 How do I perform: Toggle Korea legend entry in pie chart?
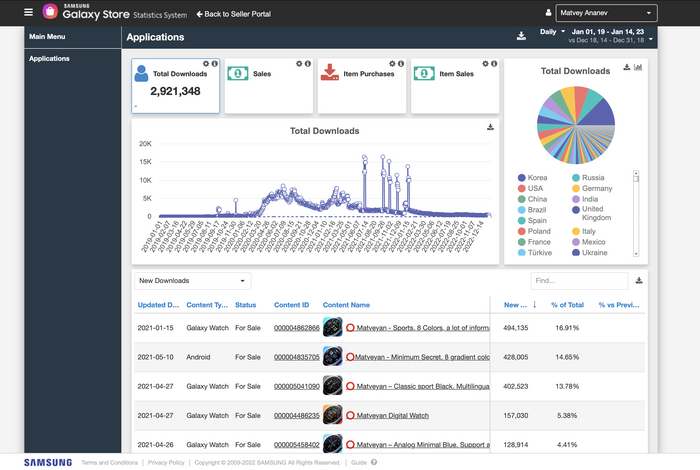pyautogui.click(x=533, y=178)
